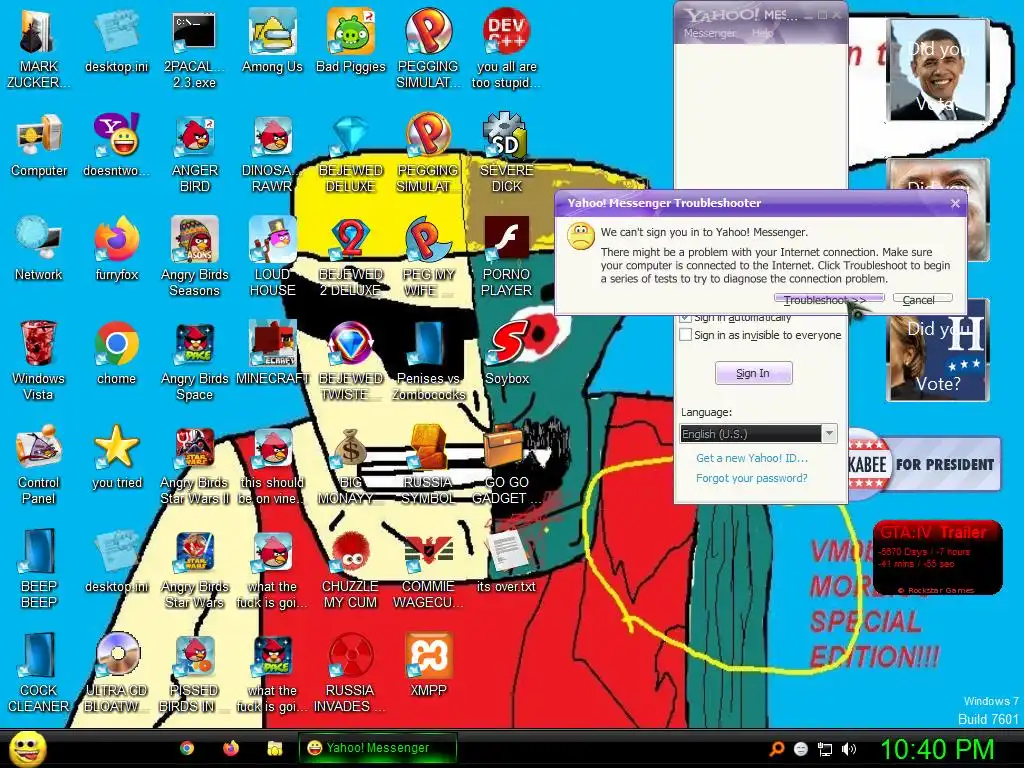1024x768 pixels.
Task: Follow 'Get a new Yahoo! ID...' link
Action: pyautogui.click(x=752, y=458)
